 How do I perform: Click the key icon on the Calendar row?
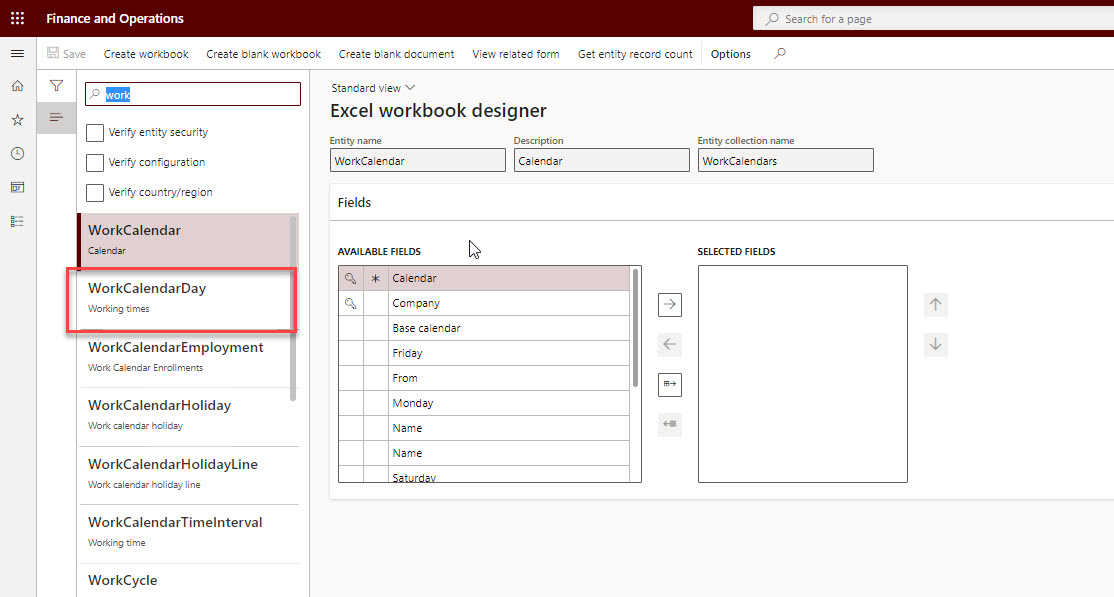pyautogui.click(x=351, y=278)
